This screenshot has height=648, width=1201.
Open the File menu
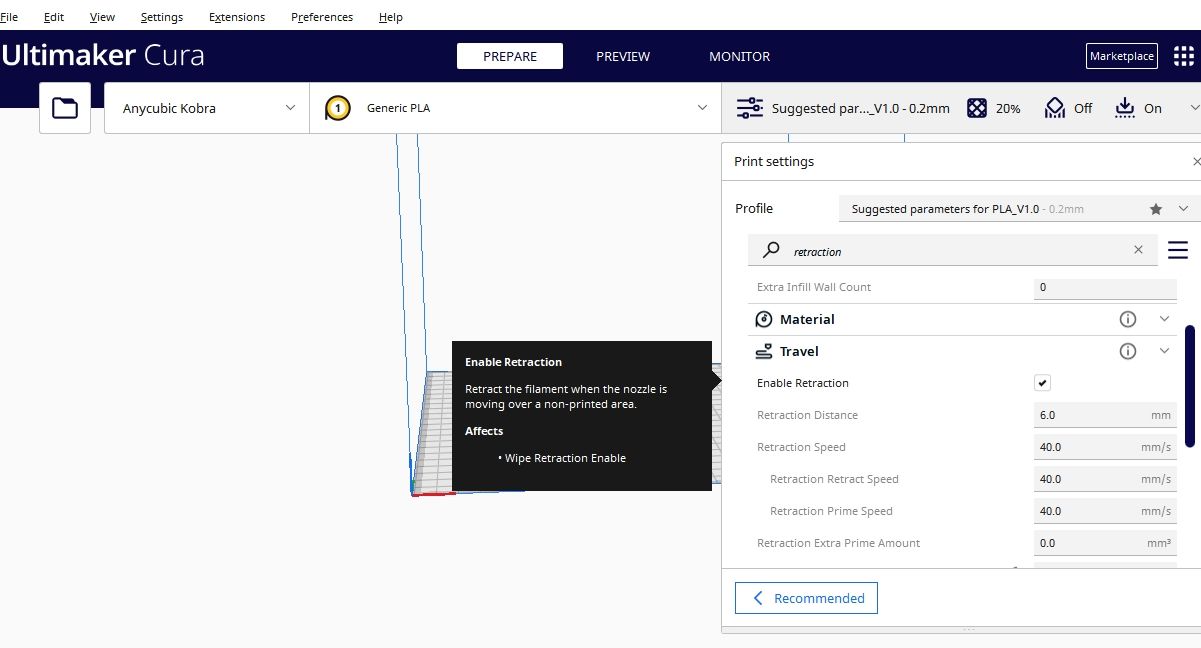pos(9,17)
